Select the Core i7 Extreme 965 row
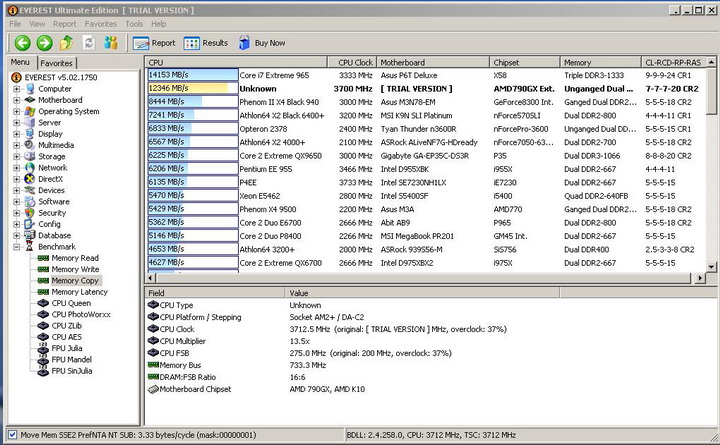Image resolution: width=720 pixels, height=445 pixels. coord(426,75)
